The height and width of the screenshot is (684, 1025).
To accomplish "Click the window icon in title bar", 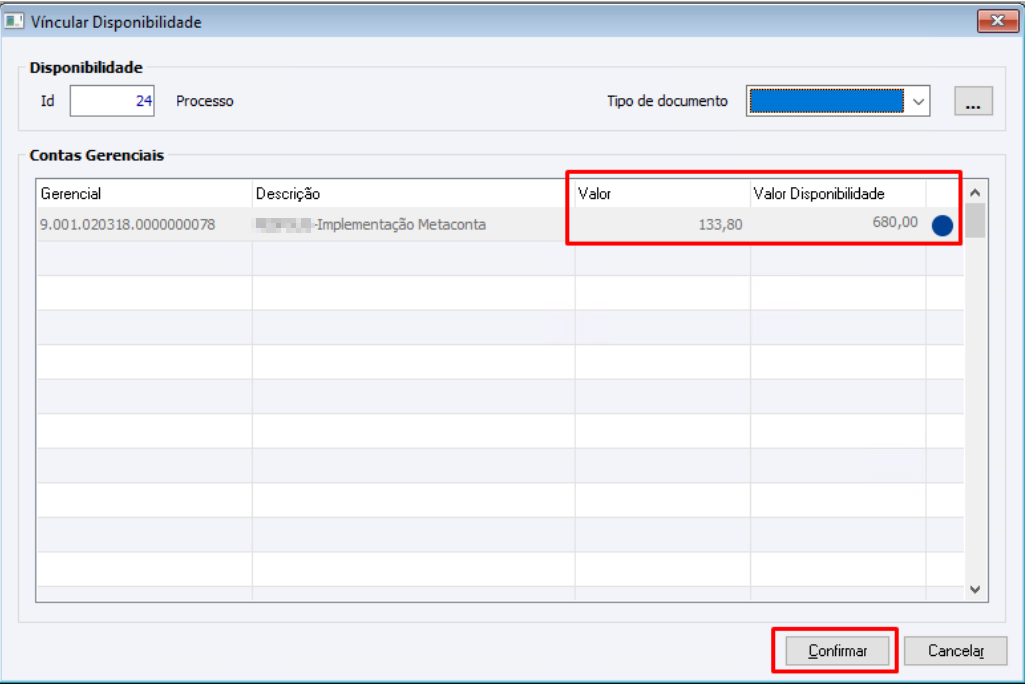I will tap(14, 22).
